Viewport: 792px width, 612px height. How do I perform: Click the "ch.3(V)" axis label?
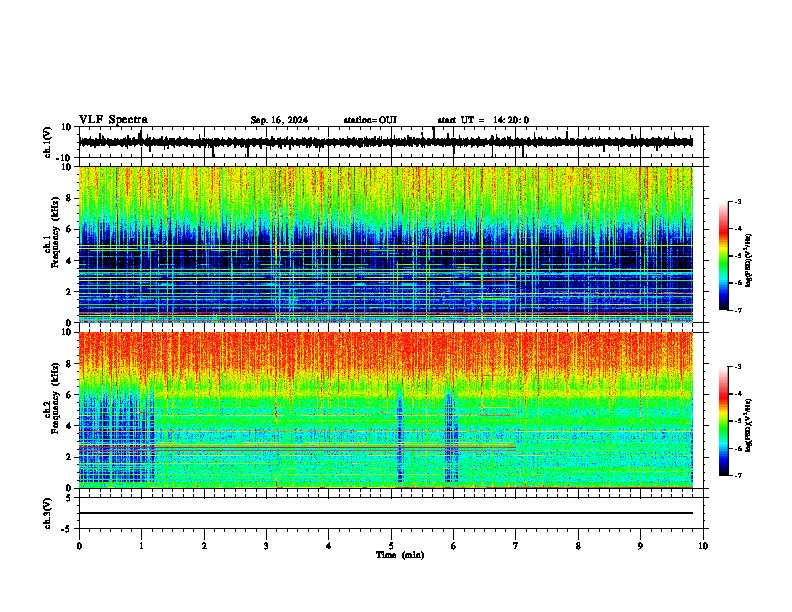pos(48,513)
